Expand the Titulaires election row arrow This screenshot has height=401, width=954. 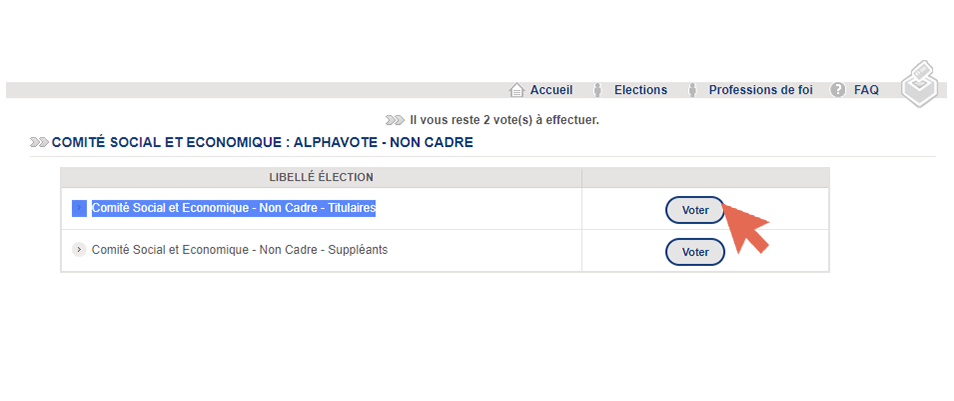coord(79,208)
